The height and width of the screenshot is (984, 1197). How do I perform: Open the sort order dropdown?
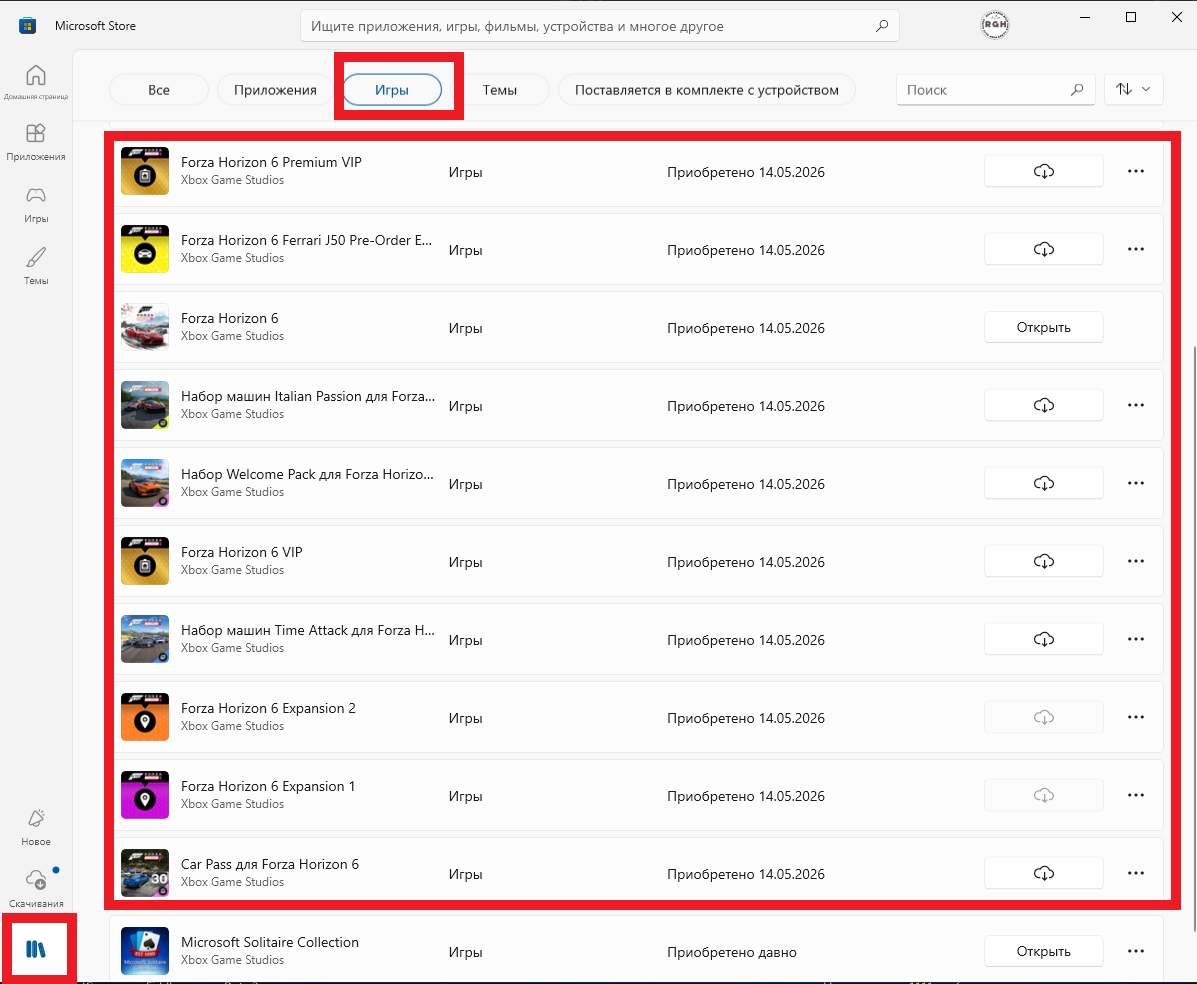(1134, 89)
